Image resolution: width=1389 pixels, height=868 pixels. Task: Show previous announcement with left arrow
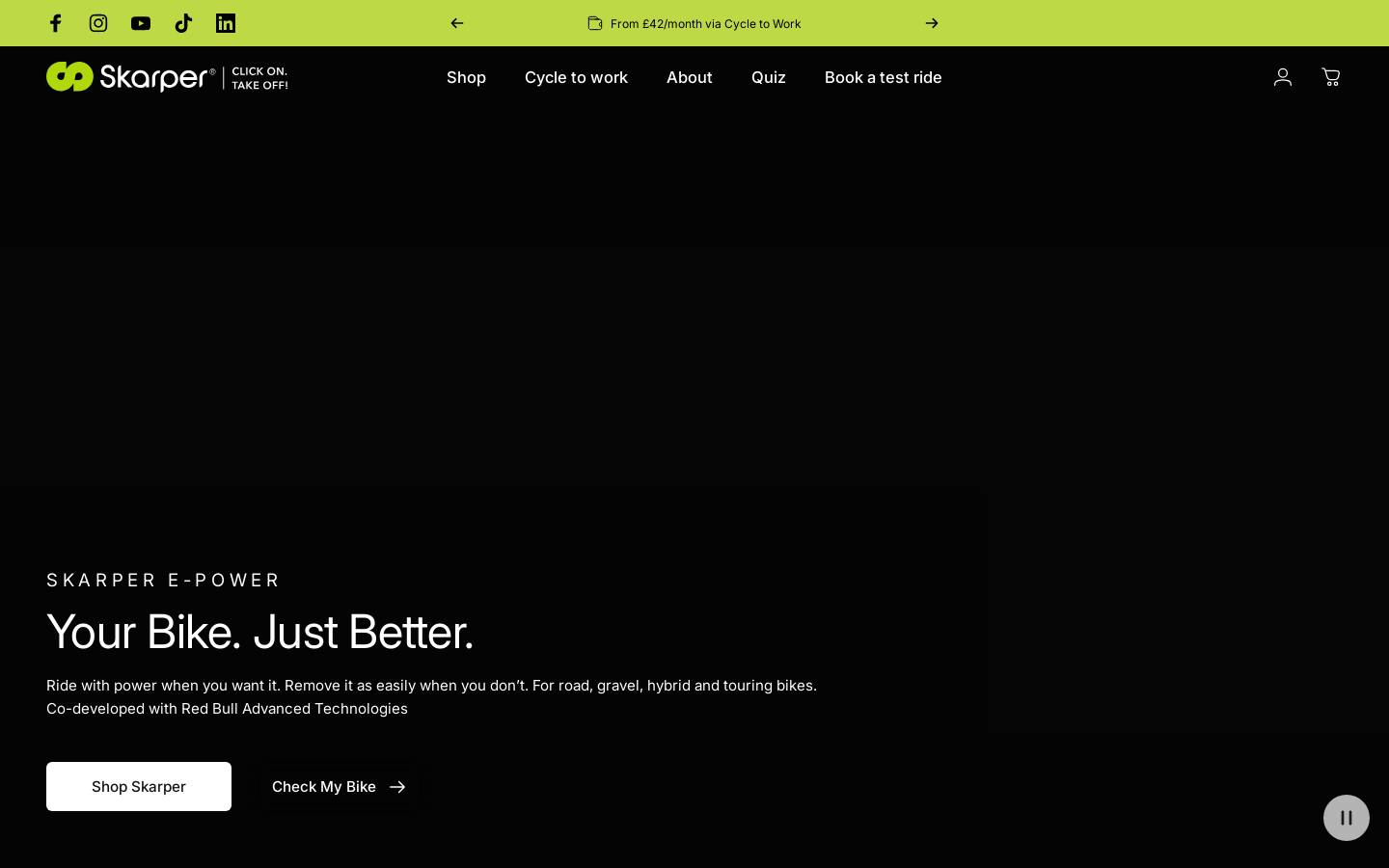point(457,23)
